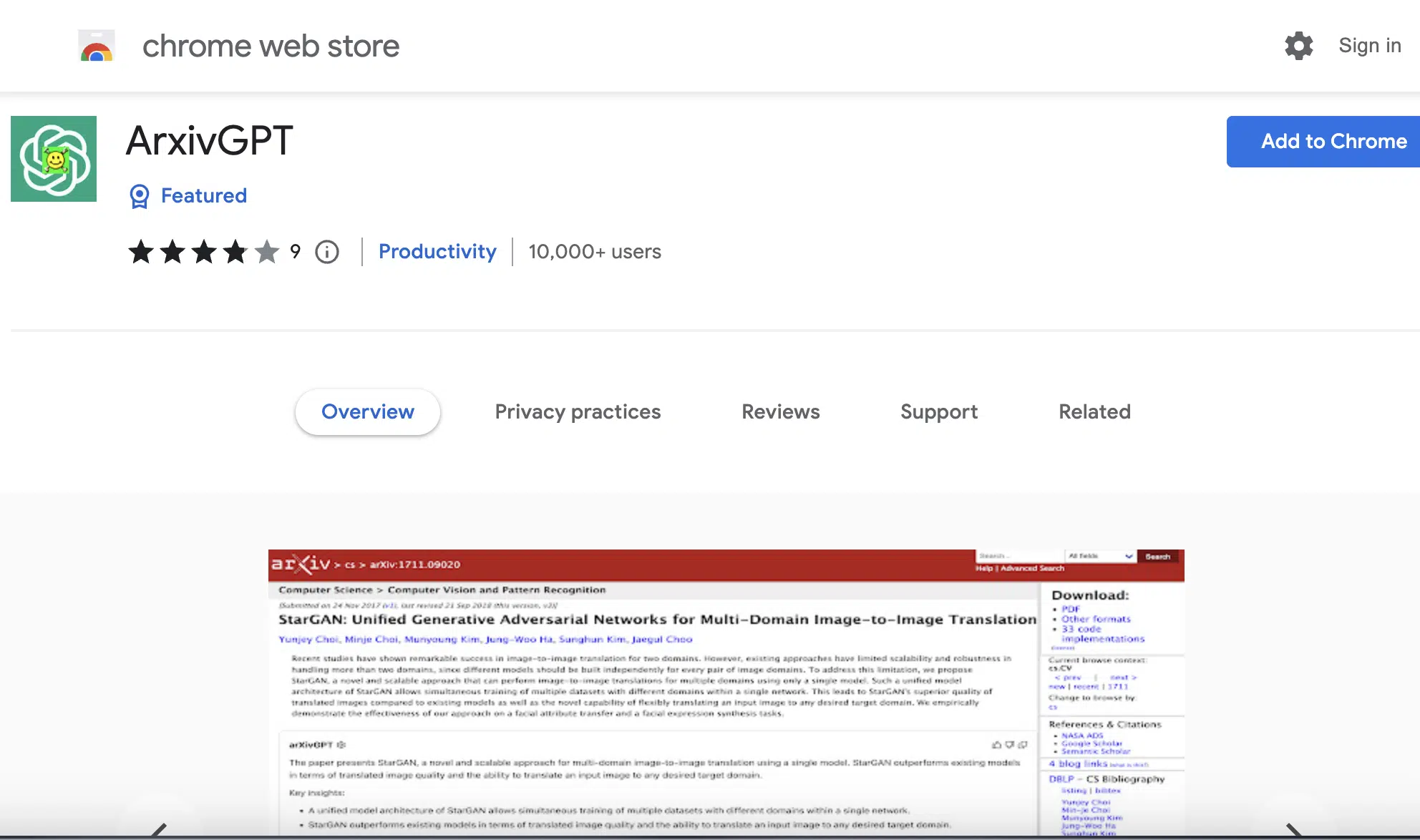Go to the Support tab
The height and width of the screenshot is (840, 1420).
(x=939, y=412)
